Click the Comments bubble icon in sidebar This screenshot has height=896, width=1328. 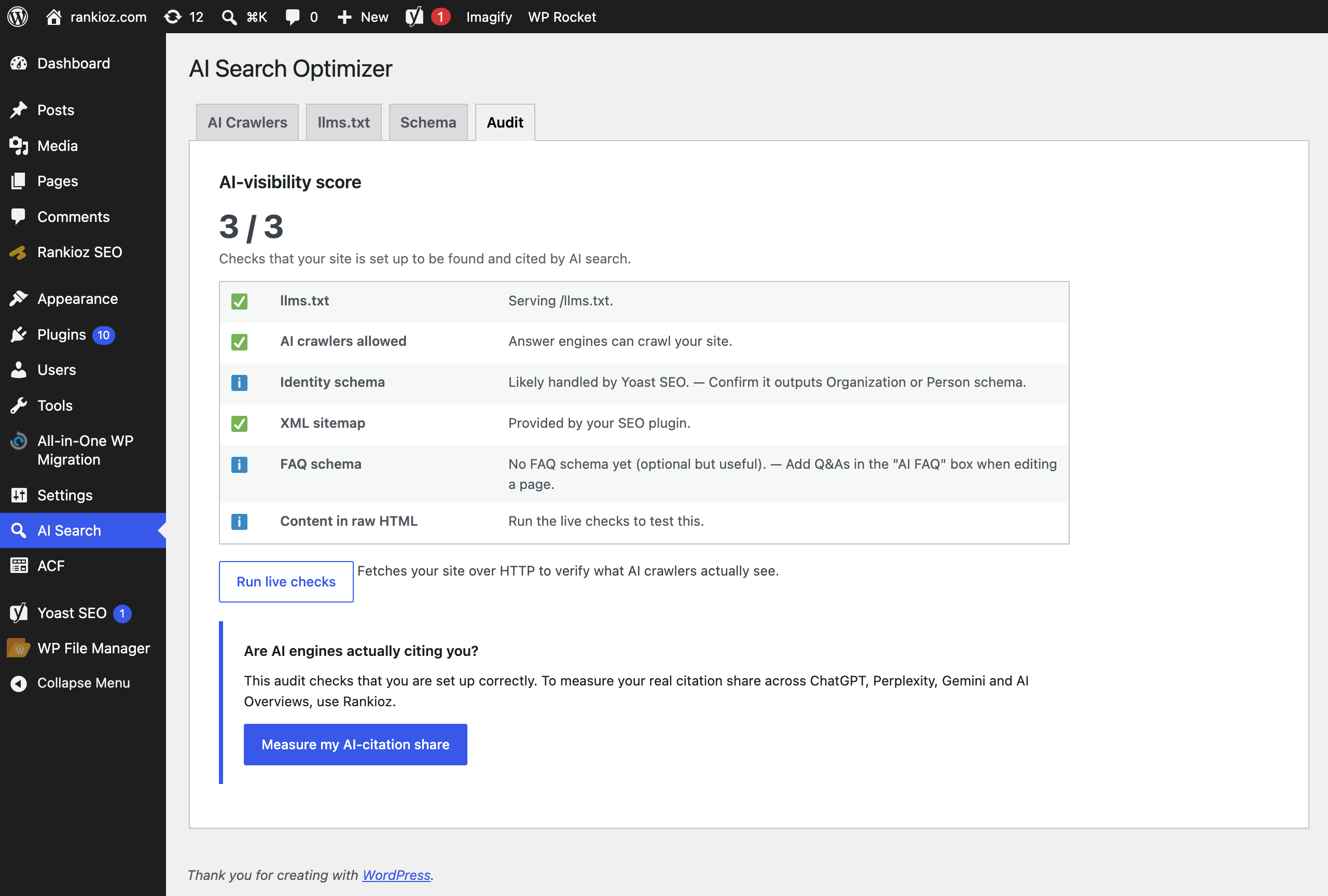(x=19, y=216)
